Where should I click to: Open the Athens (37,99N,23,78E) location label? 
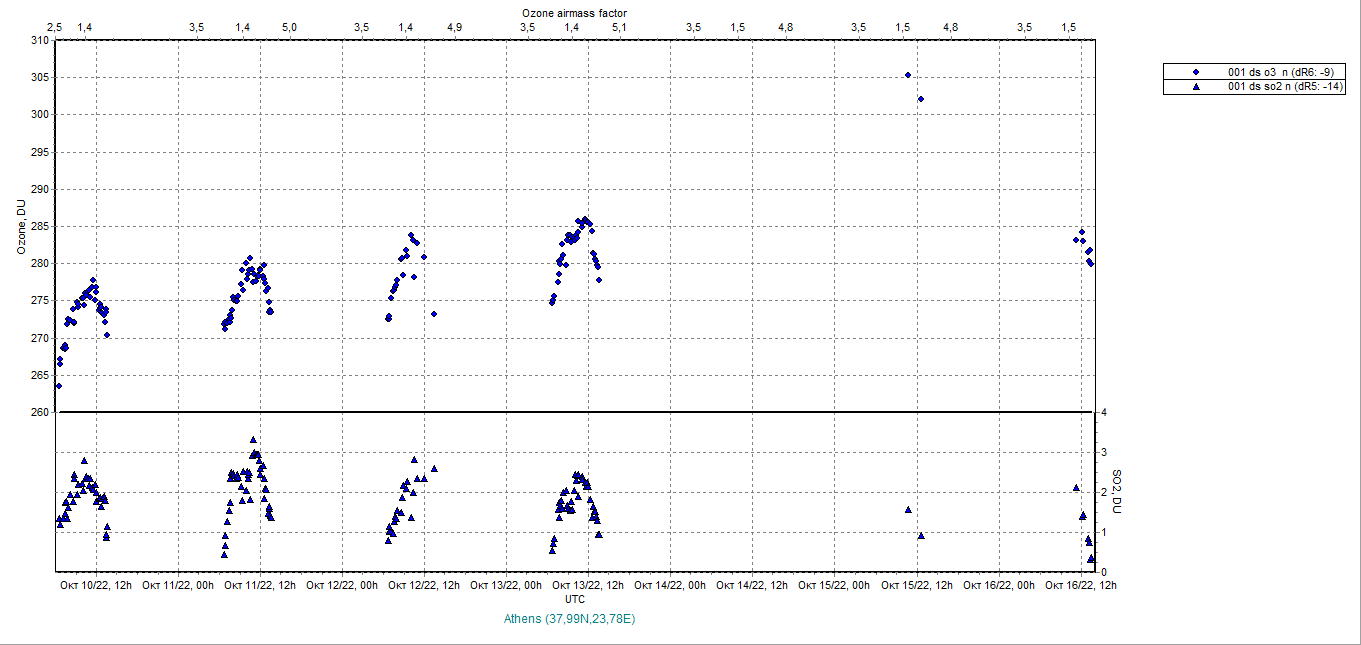570,619
